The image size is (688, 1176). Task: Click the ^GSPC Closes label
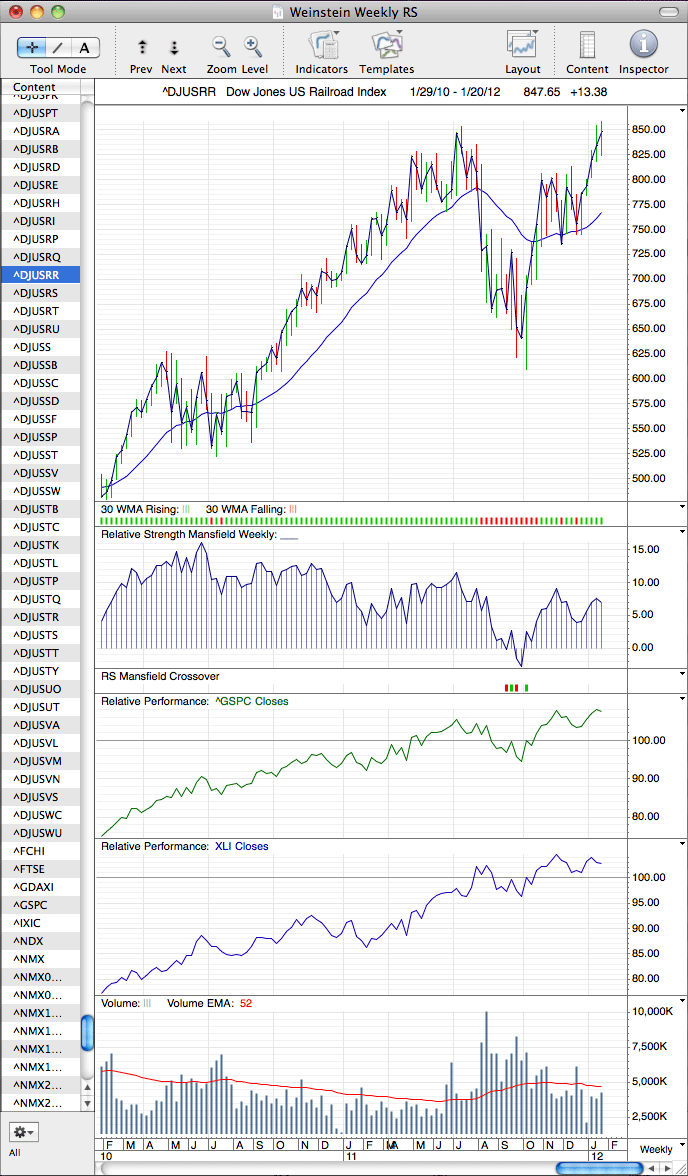tap(251, 701)
